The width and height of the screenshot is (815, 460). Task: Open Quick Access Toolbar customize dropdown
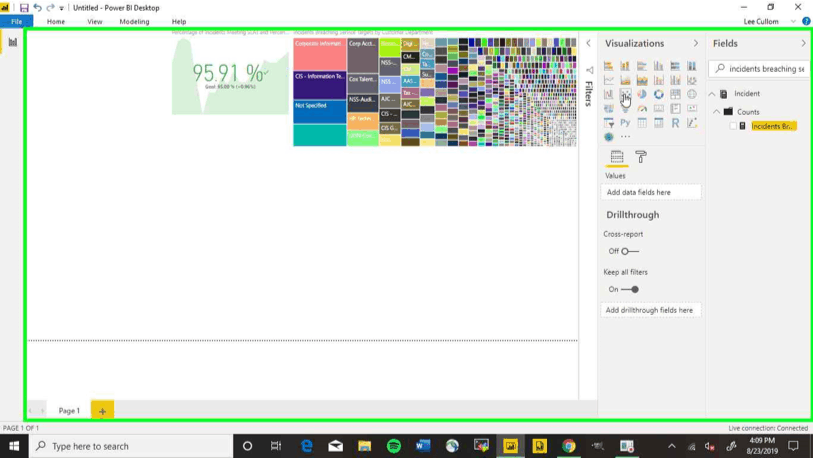click(x=61, y=8)
